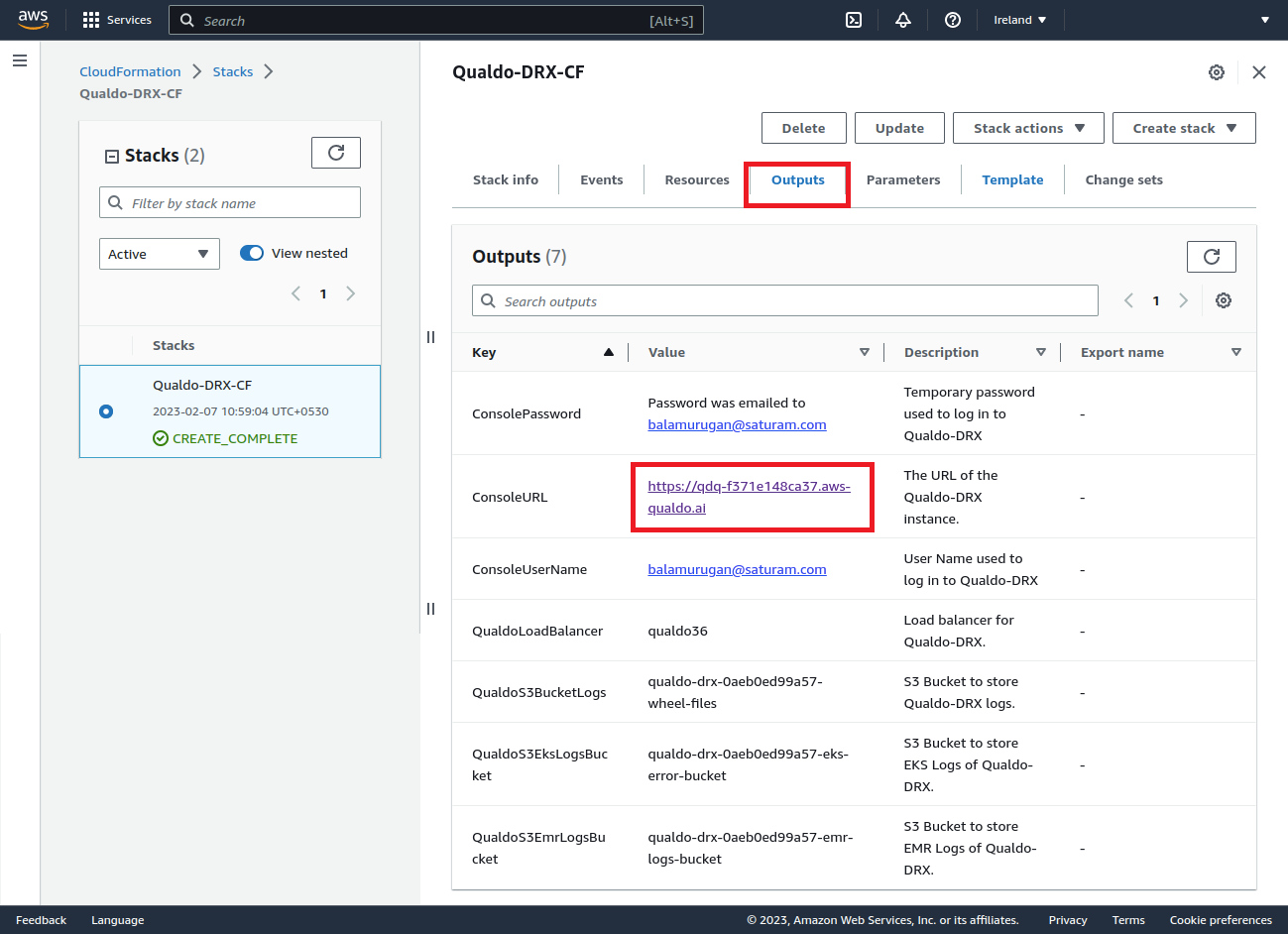Go to previous page of outputs
Screen dimensions: 1288x934
coord(1128,300)
